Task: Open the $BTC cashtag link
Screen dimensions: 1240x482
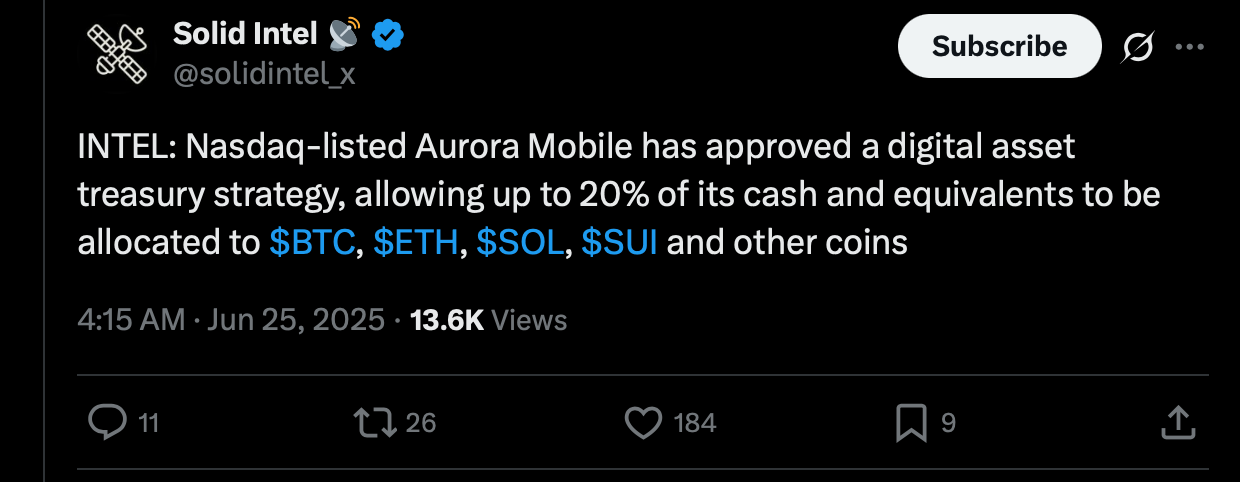Action: tap(313, 243)
